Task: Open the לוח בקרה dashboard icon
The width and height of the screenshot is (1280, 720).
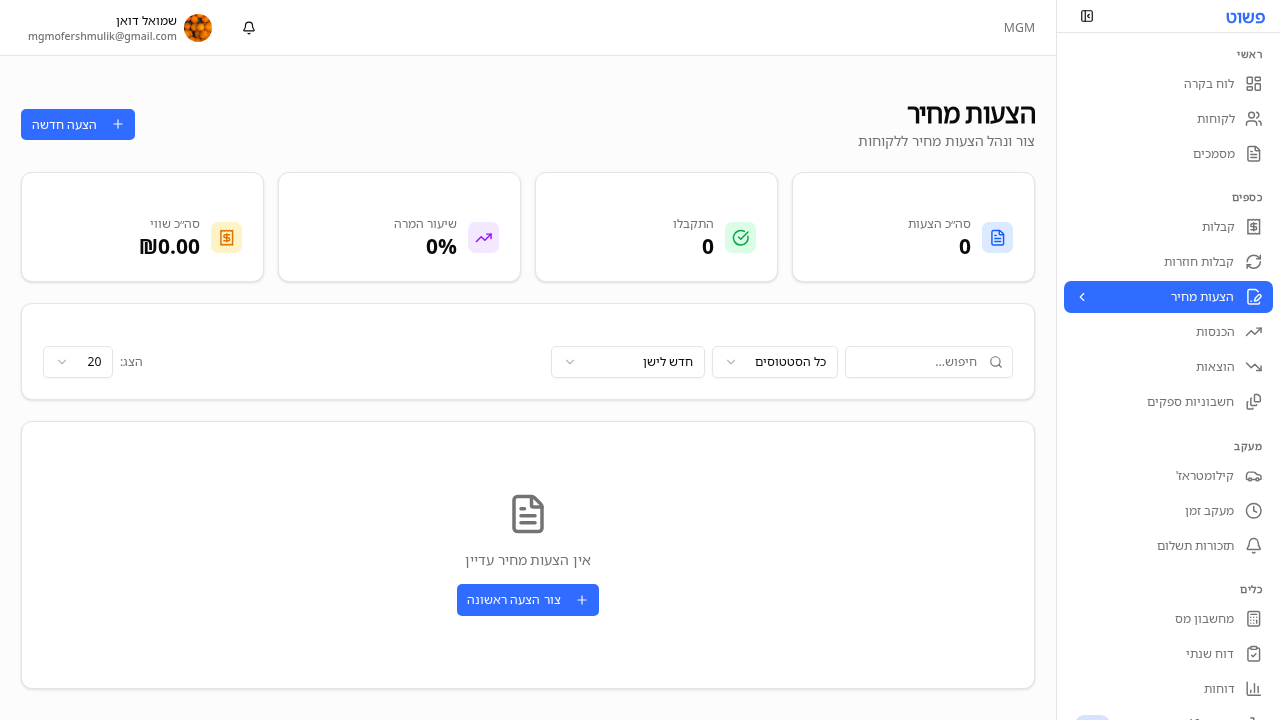Action: (1253, 84)
